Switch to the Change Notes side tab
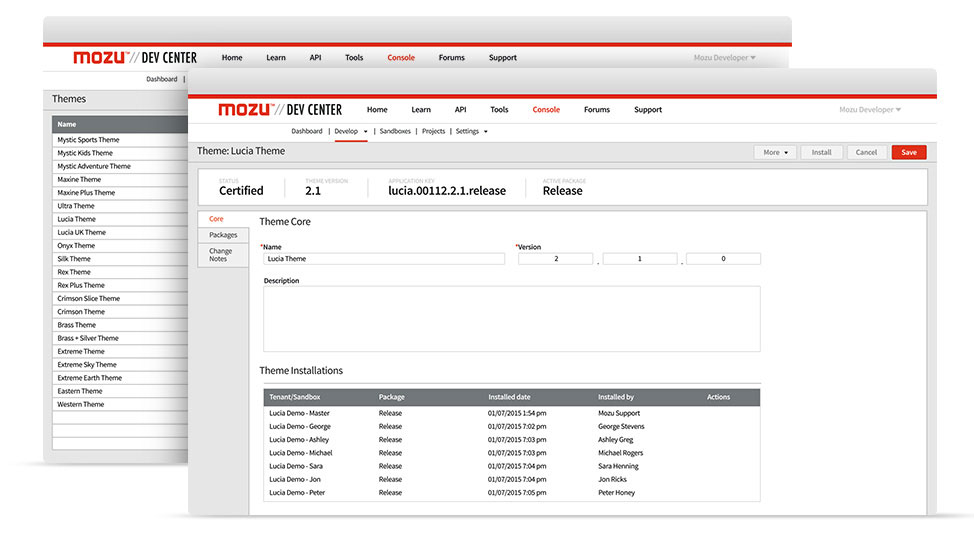Viewport: 974px width, 560px height. [x=223, y=255]
